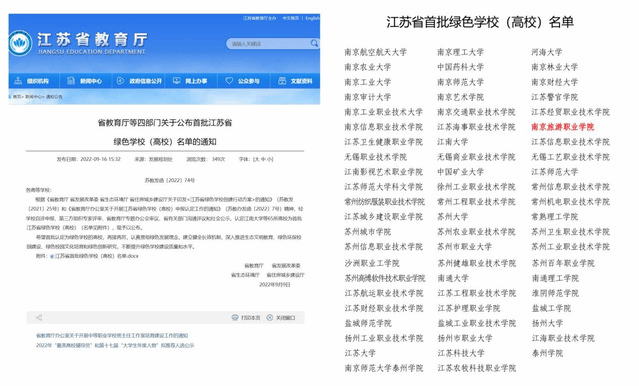Open the related notice about 中等职业学校班主任工作室
Screen dimensions: 639x386
pos(112,335)
